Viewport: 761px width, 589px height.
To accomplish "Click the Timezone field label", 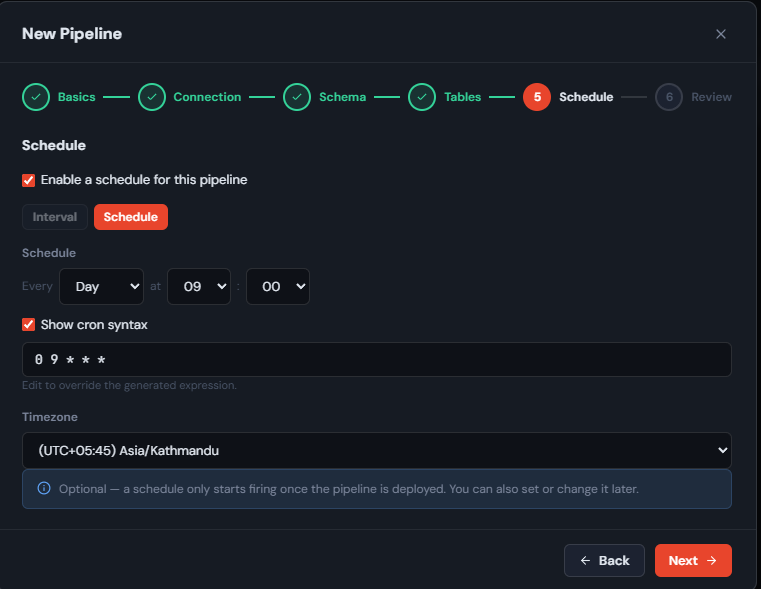I will pos(50,417).
